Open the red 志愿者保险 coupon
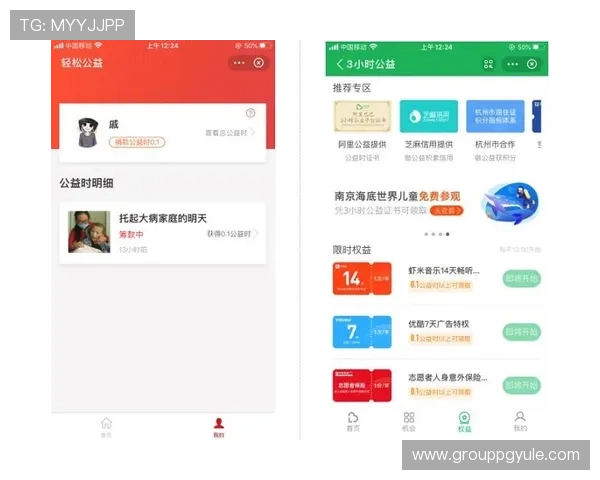This screenshot has width=600, height=480. [362, 385]
